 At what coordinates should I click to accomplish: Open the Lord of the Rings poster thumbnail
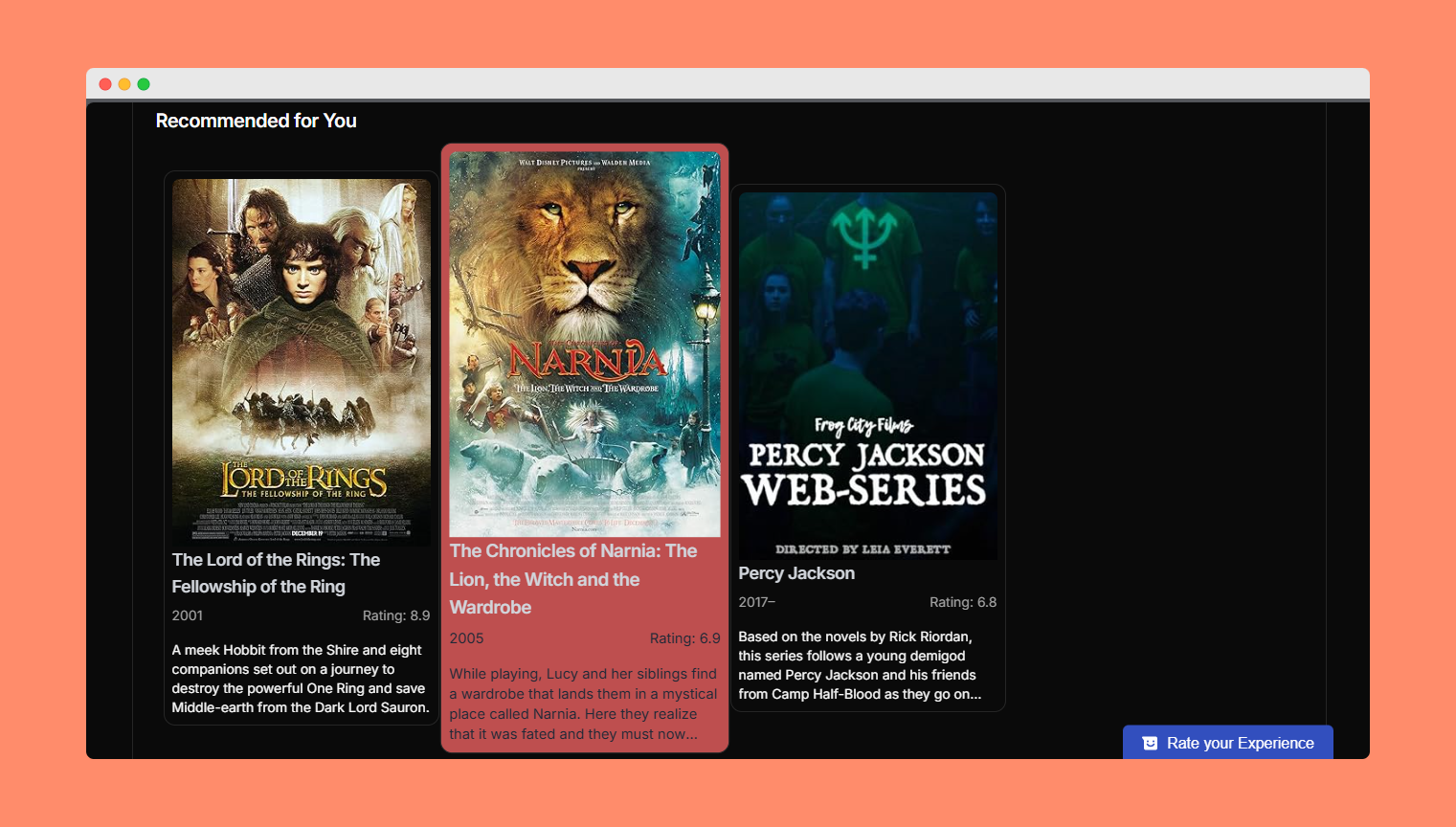tap(302, 363)
